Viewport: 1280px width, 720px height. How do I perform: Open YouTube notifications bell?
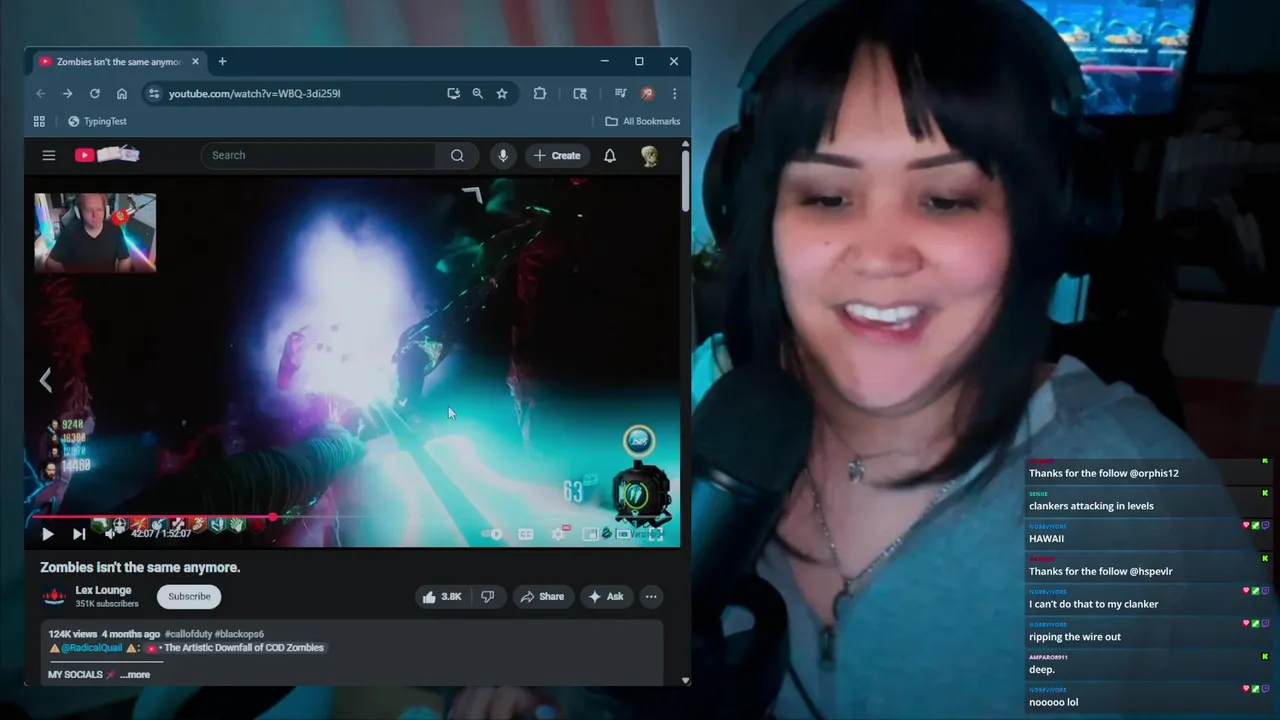[x=610, y=155]
